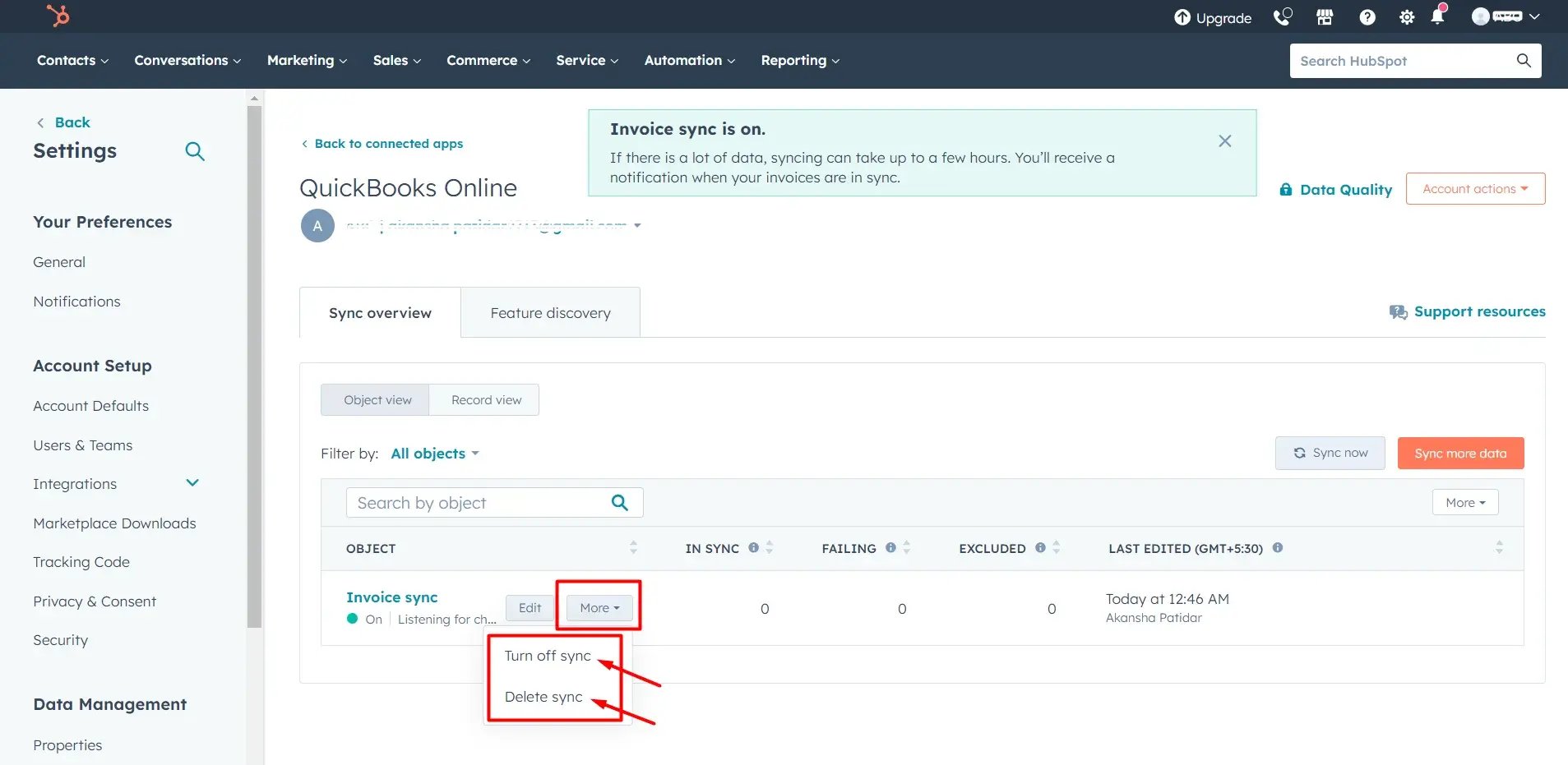The image size is (1568, 765).
Task: Choose Delete sync menu option
Action: coord(543,697)
